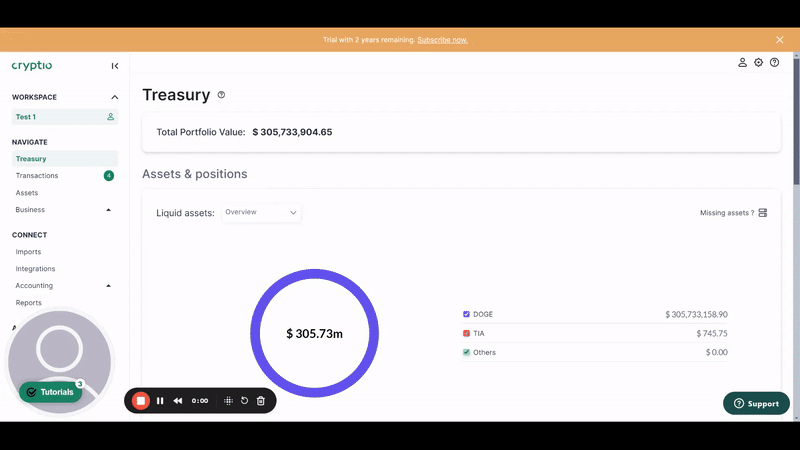This screenshot has height=450, width=800.
Task: Toggle the Others checkbox
Action: [466, 352]
